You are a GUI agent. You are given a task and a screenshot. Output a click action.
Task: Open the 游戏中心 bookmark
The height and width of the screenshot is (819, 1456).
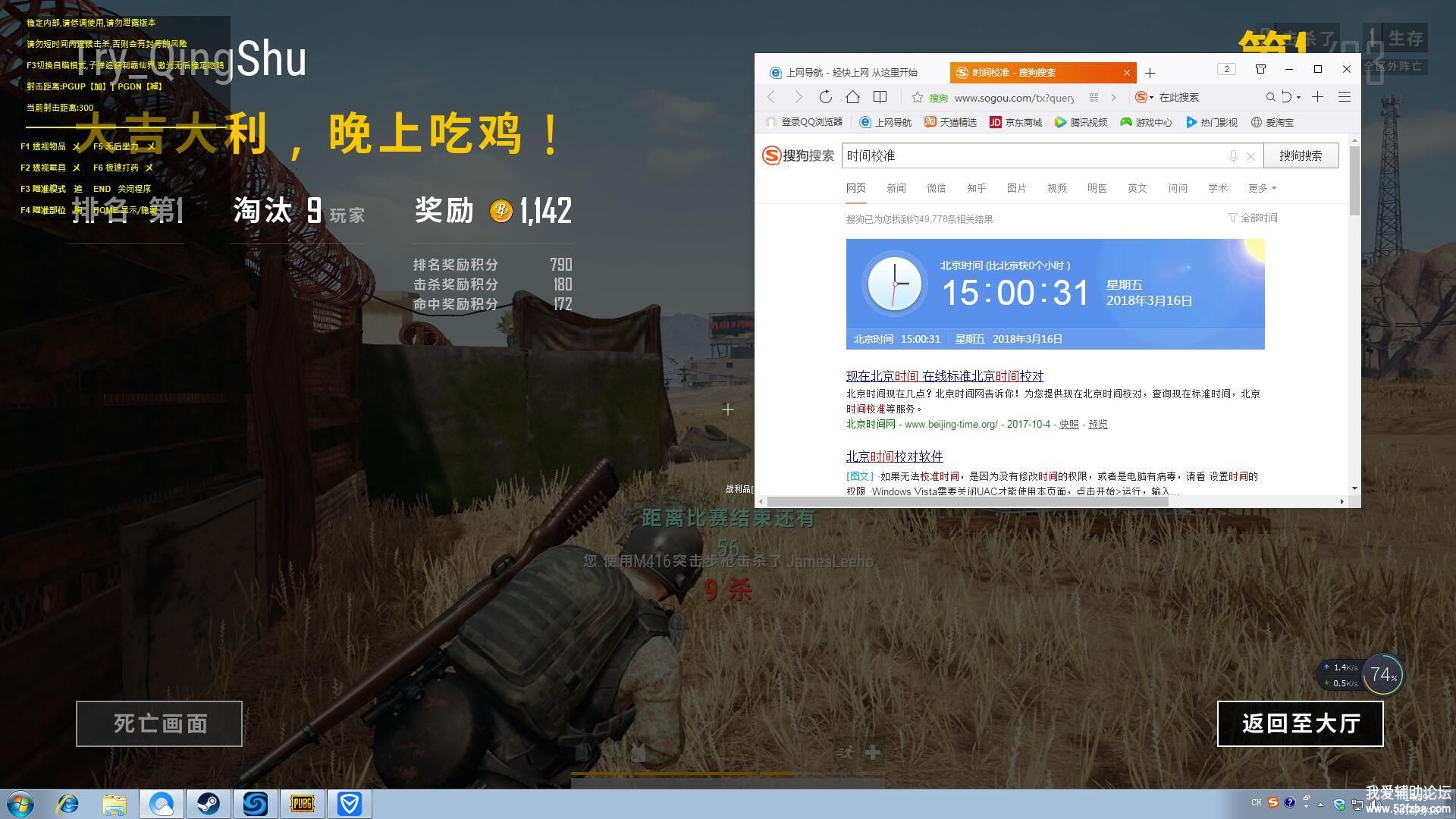click(x=1147, y=122)
